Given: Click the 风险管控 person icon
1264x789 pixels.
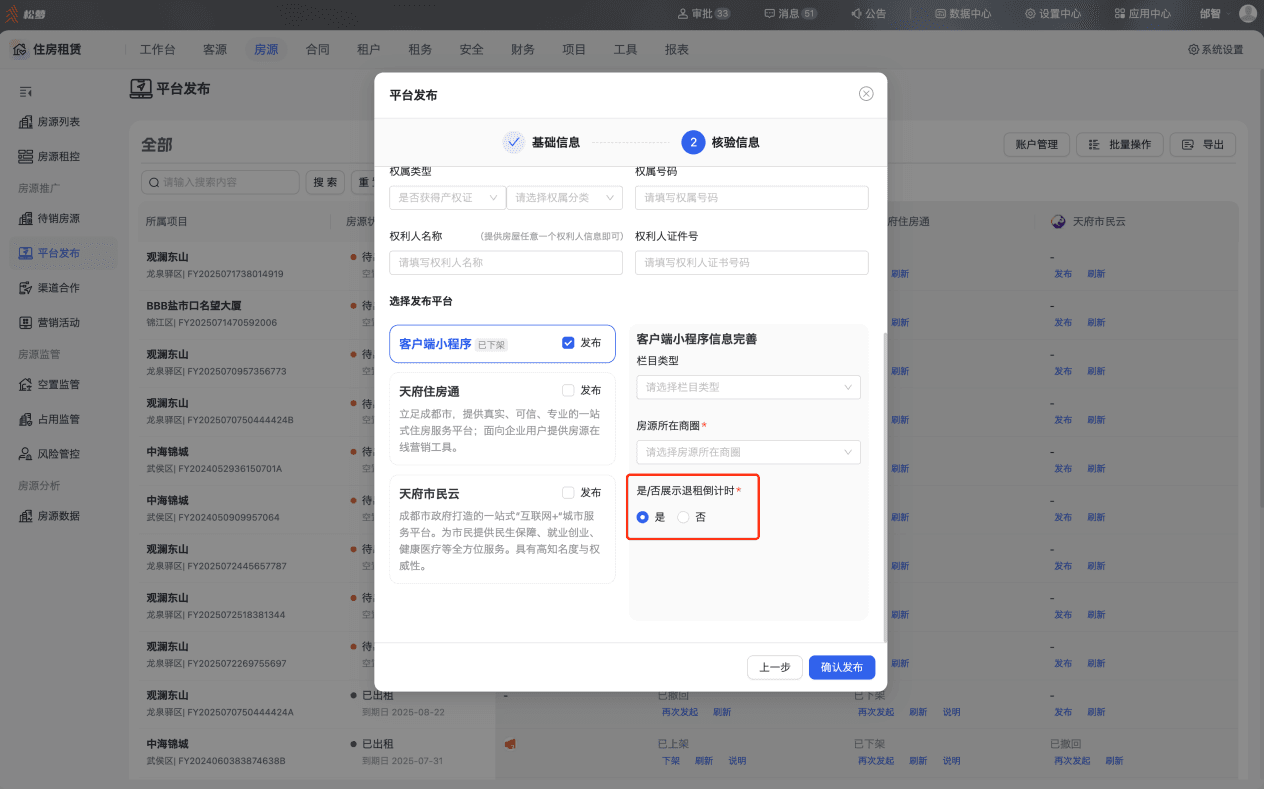Looking at the screenshot, I should [26, 454].
